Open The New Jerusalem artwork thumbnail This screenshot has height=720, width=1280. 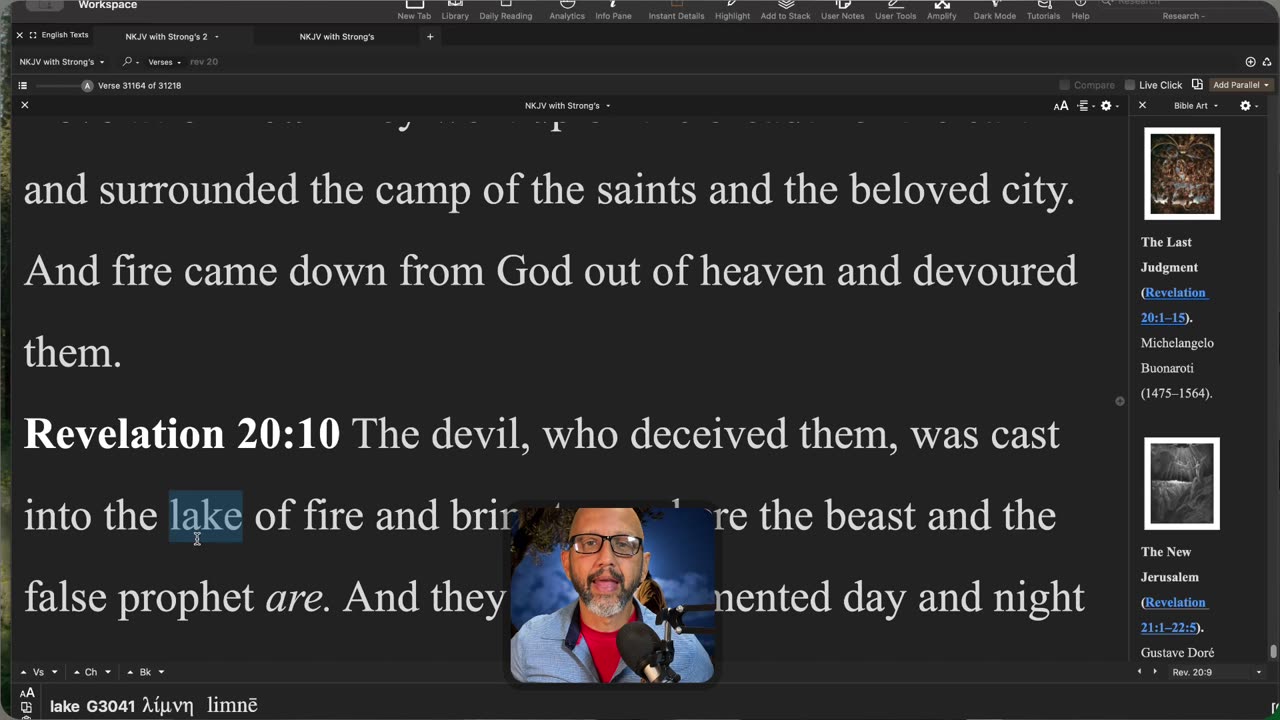click(1182, 484)
